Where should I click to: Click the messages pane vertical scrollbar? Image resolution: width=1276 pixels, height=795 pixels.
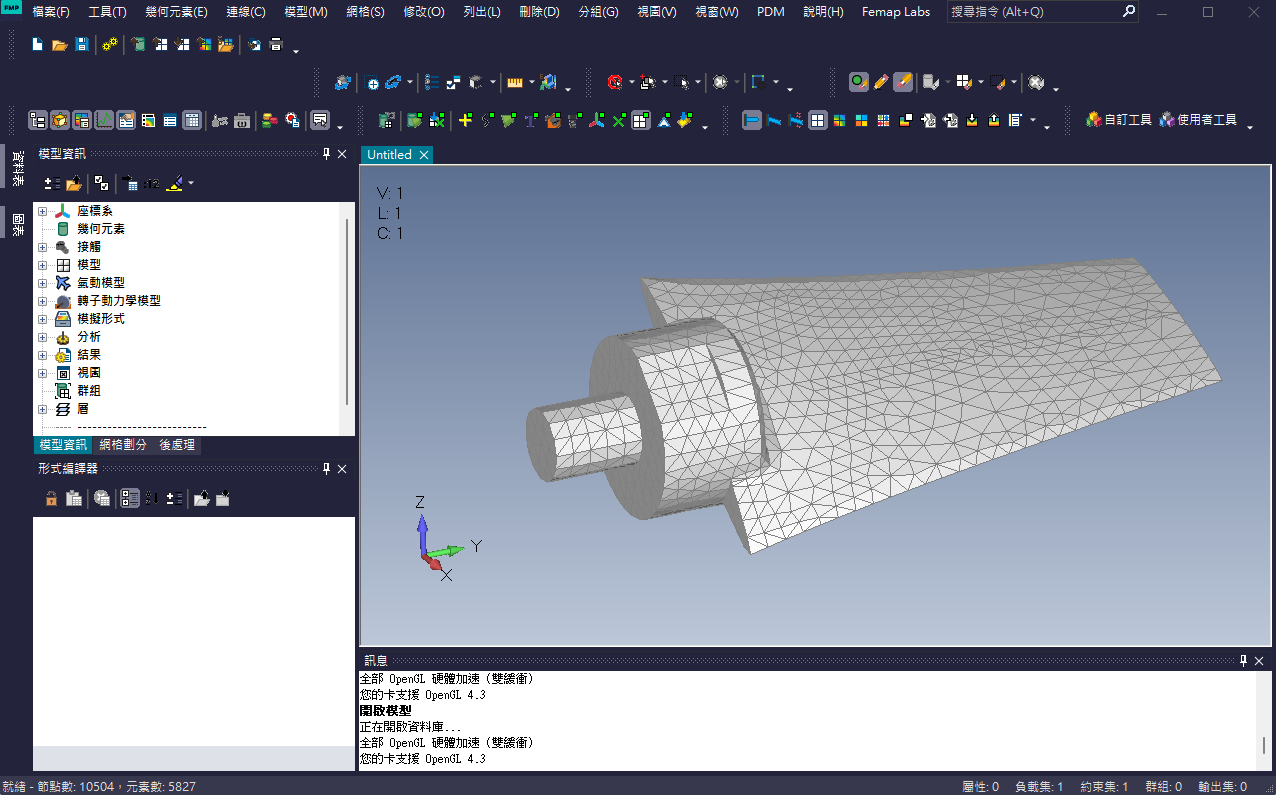[x=1263, y=720]
